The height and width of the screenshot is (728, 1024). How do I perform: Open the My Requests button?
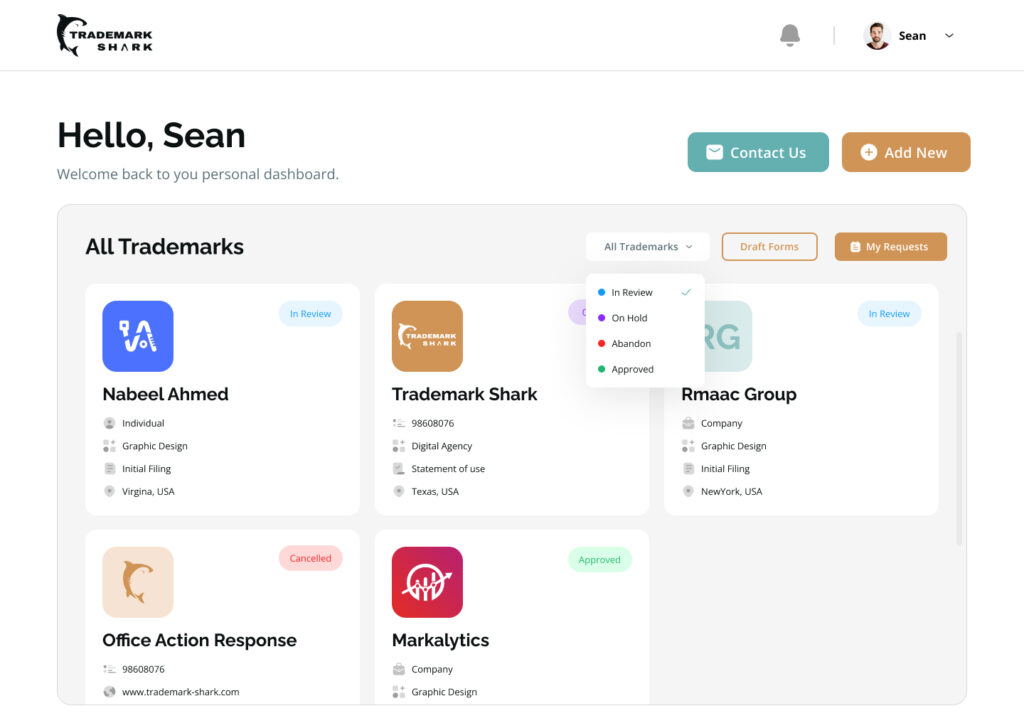tap(890, 247)
